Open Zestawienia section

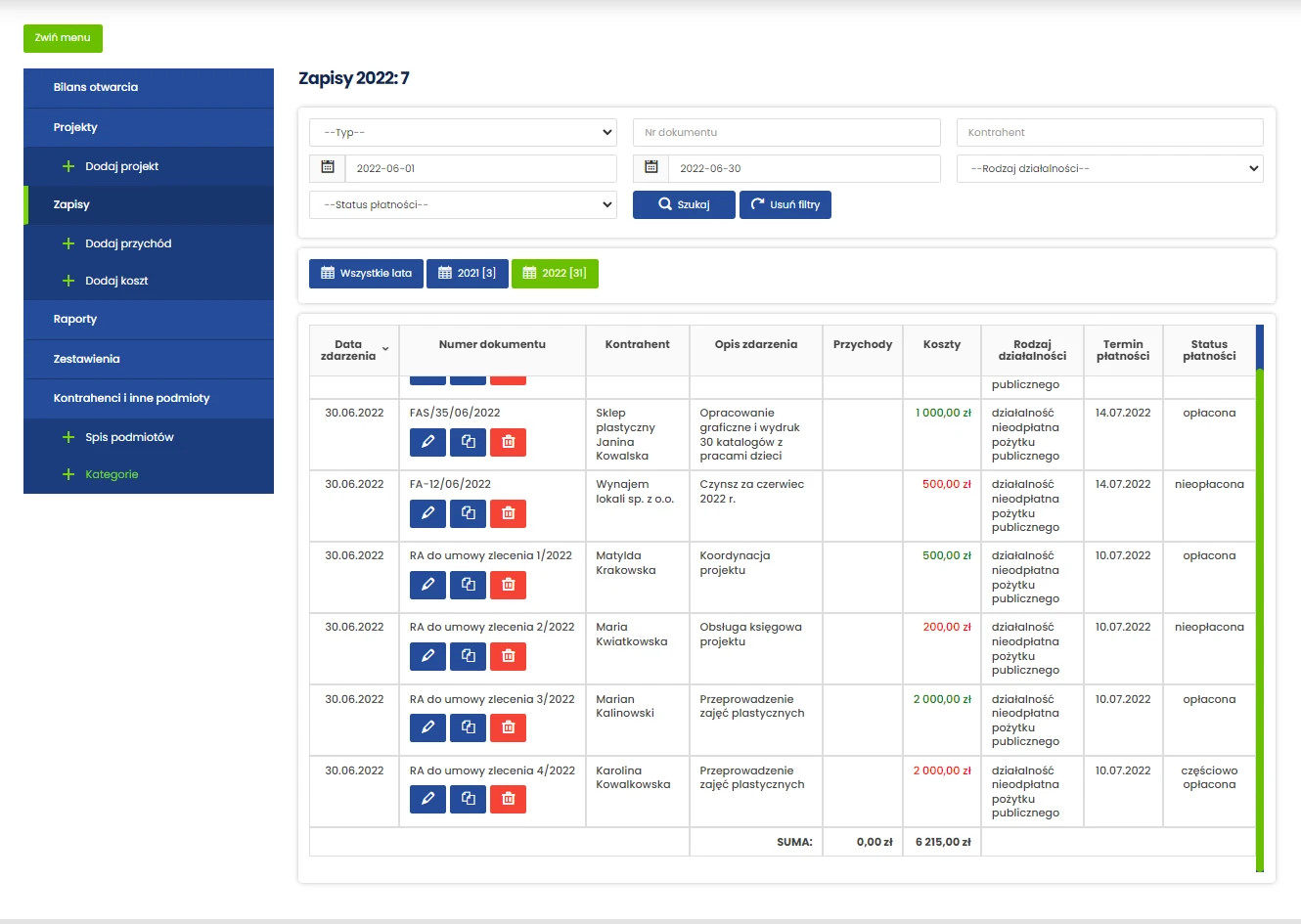(x=149, y=359)
